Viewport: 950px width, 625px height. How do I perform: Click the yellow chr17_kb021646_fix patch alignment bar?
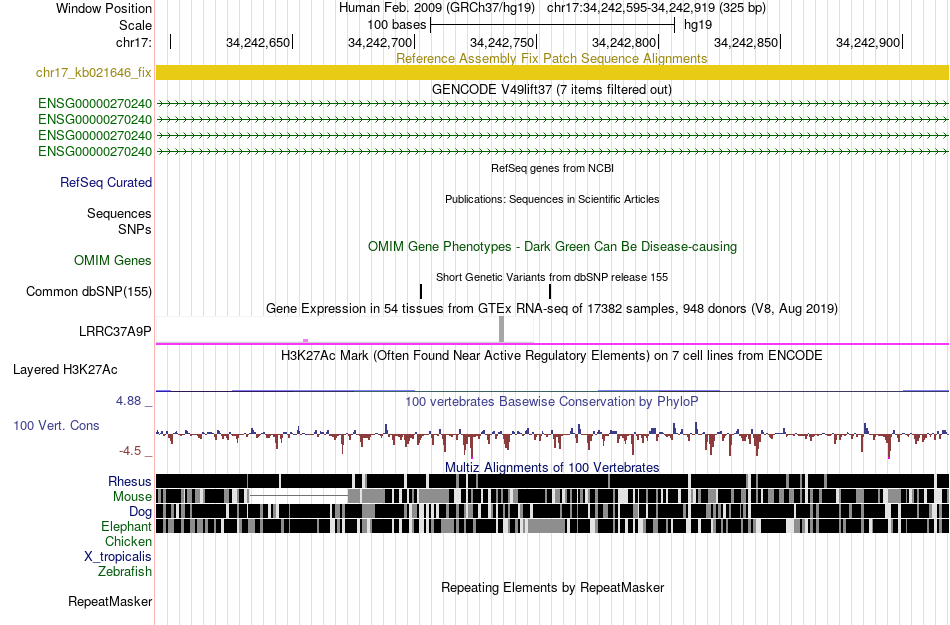click(552, 73)
